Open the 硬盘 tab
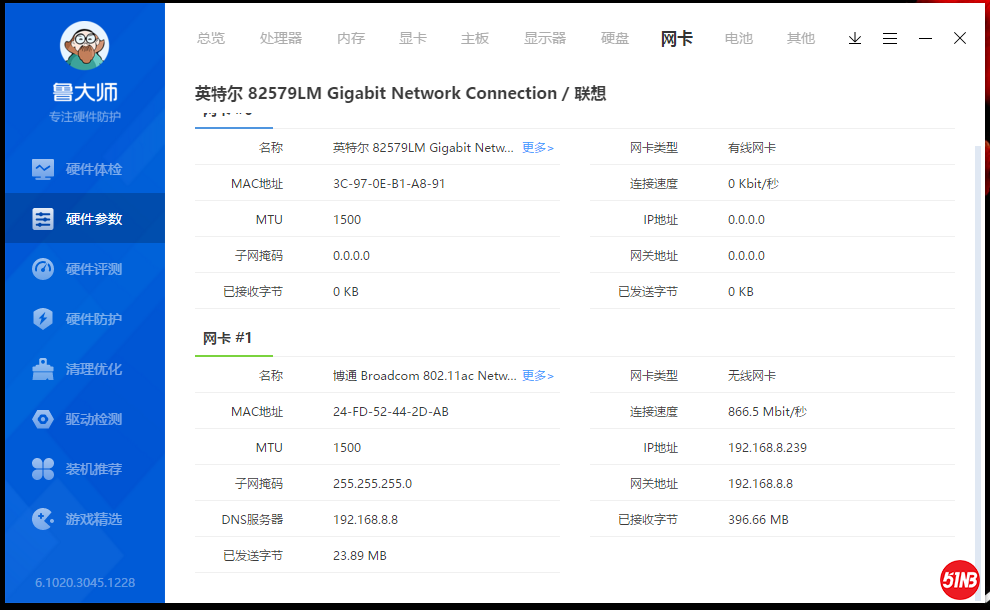 click(615, 38)
